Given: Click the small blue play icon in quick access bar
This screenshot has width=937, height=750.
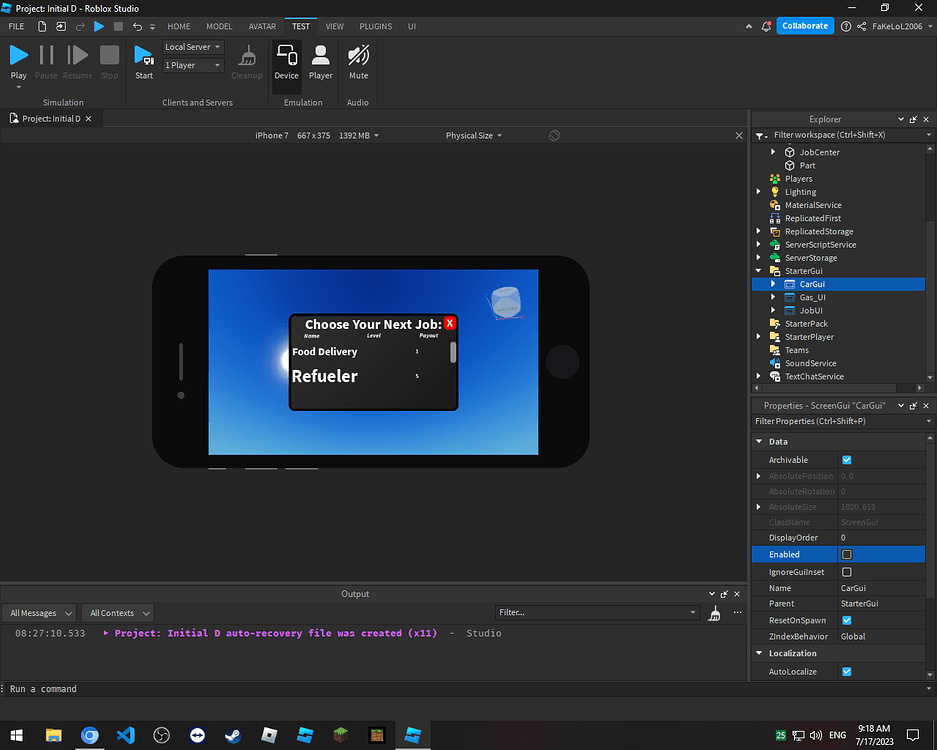Looking at the screenshot, I should 99,26.
